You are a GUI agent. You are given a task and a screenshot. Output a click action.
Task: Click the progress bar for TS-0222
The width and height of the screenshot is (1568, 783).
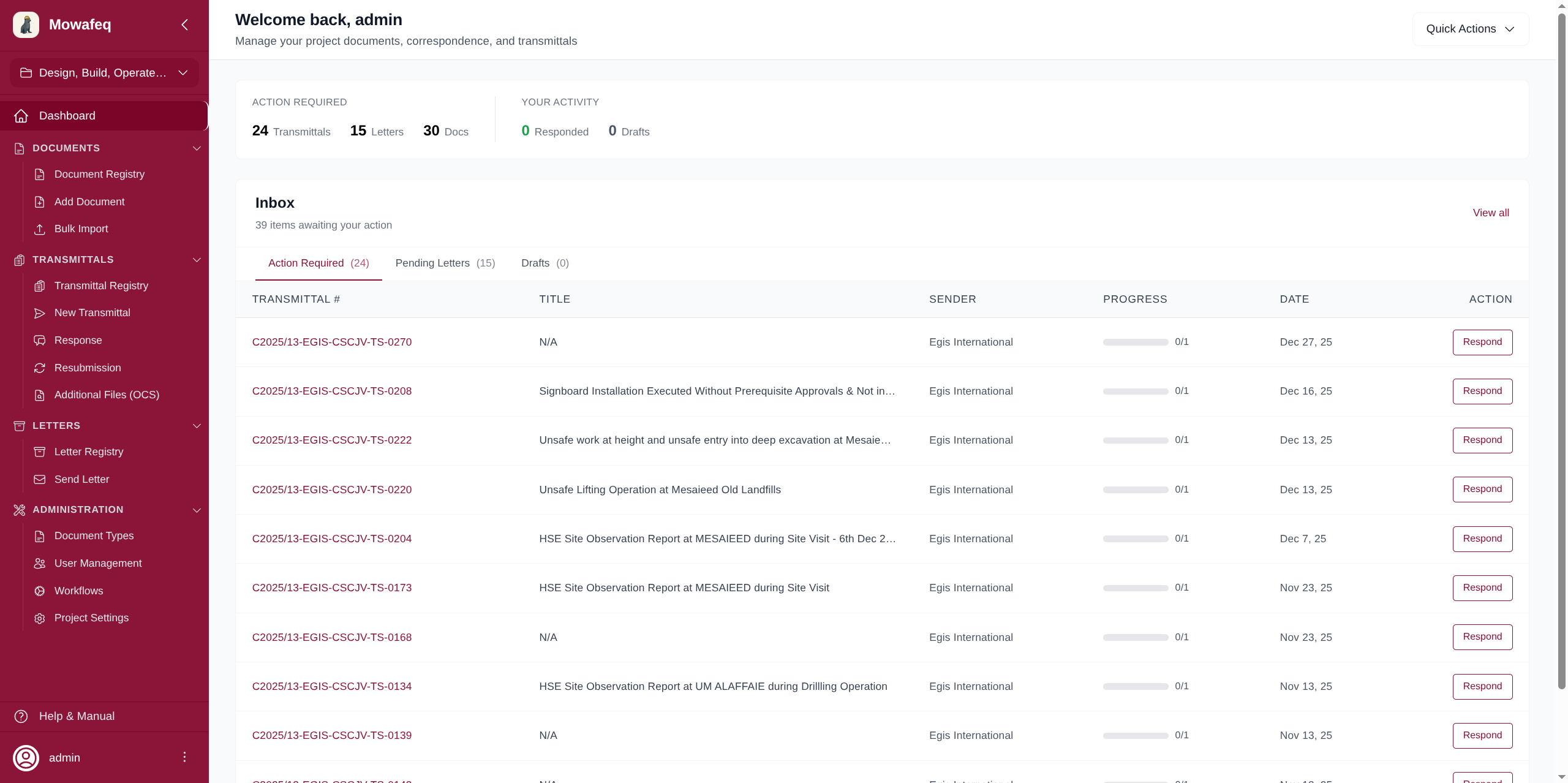[1135, 440]
